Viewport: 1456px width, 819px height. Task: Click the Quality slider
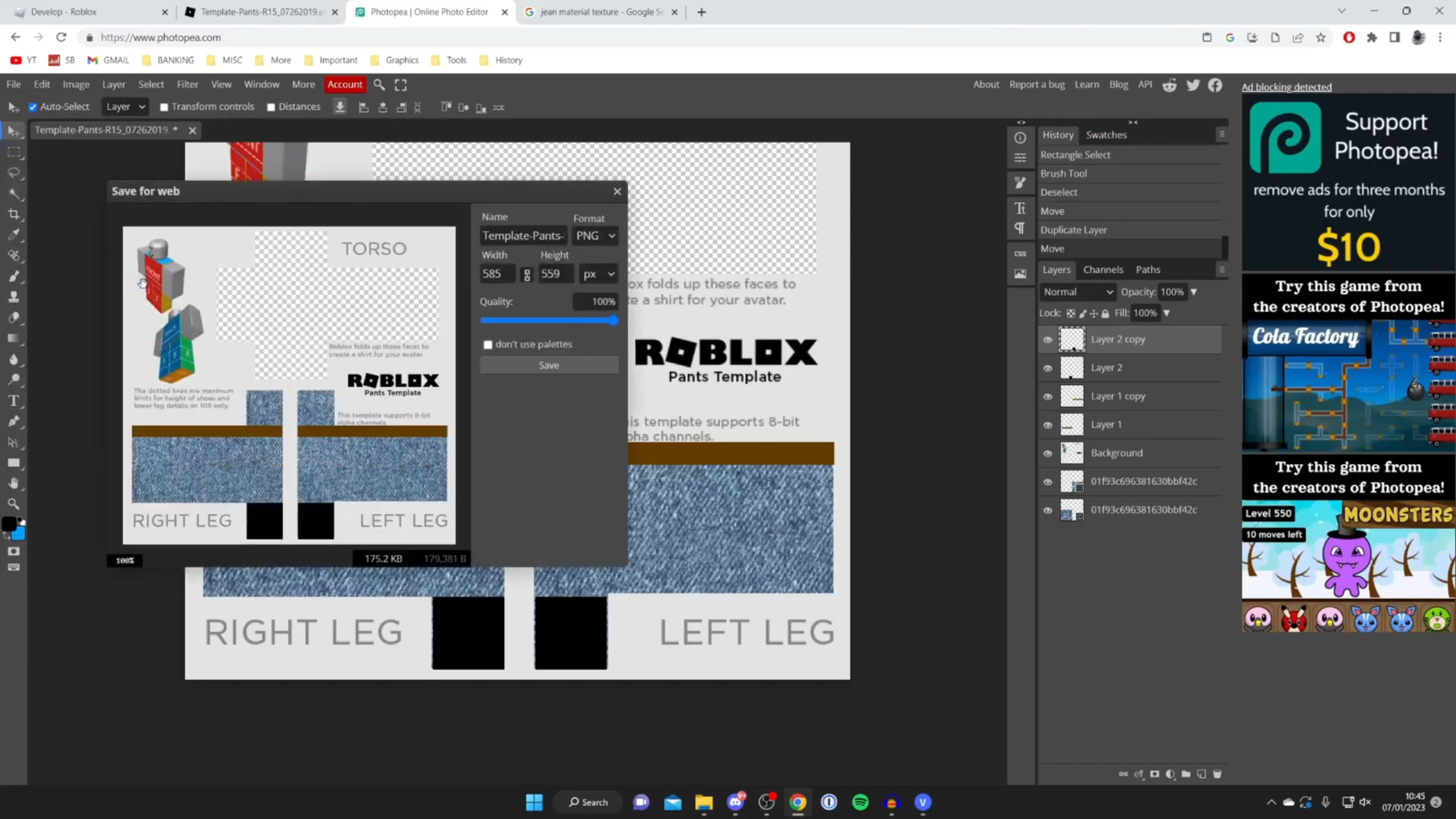(x=546, y=319)
